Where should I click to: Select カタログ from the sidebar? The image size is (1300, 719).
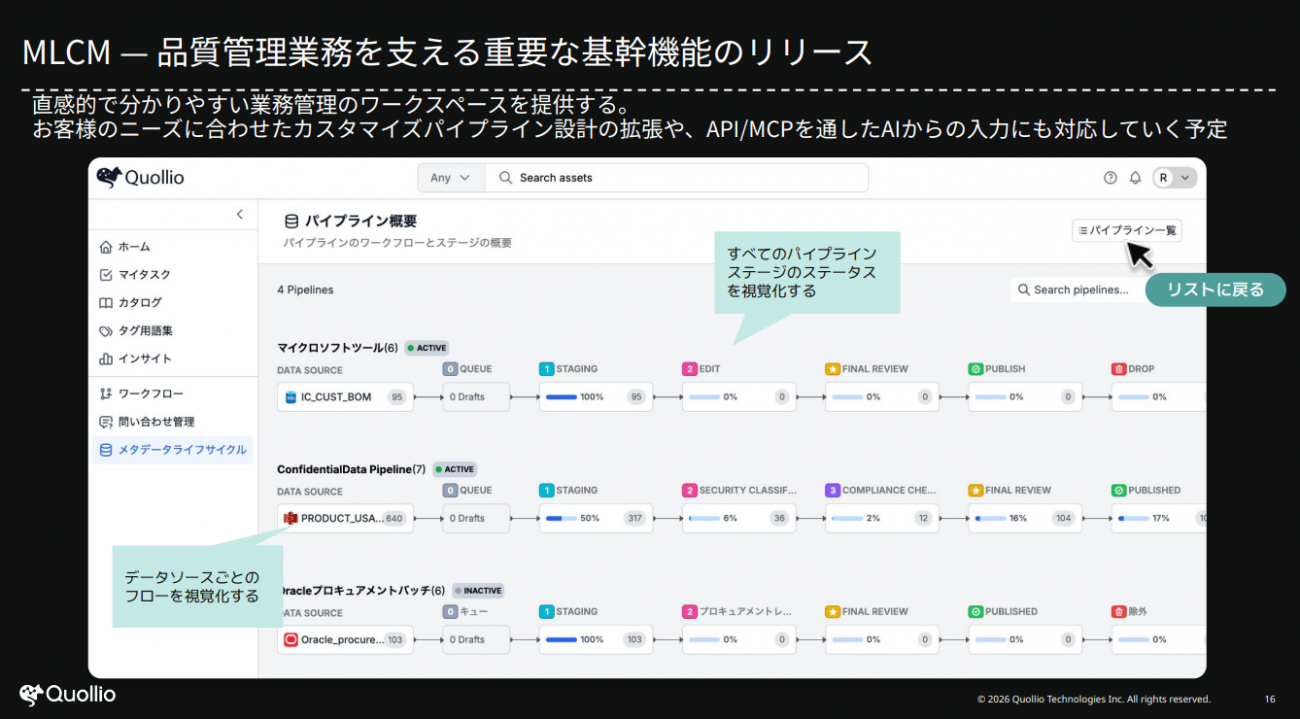click(139, 303)
